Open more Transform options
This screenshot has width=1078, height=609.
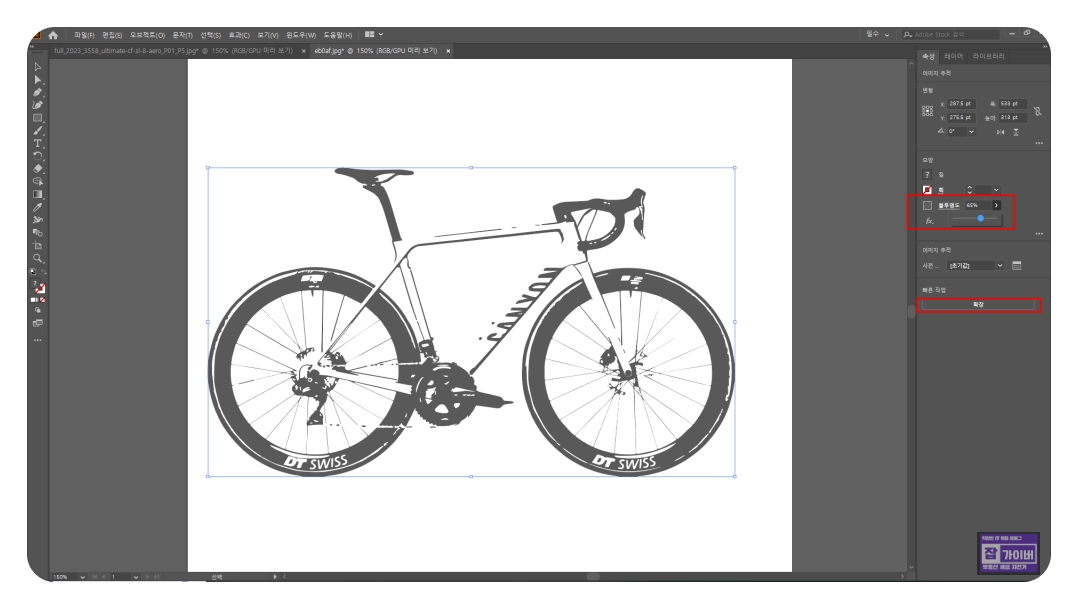tap(1039, 143)
